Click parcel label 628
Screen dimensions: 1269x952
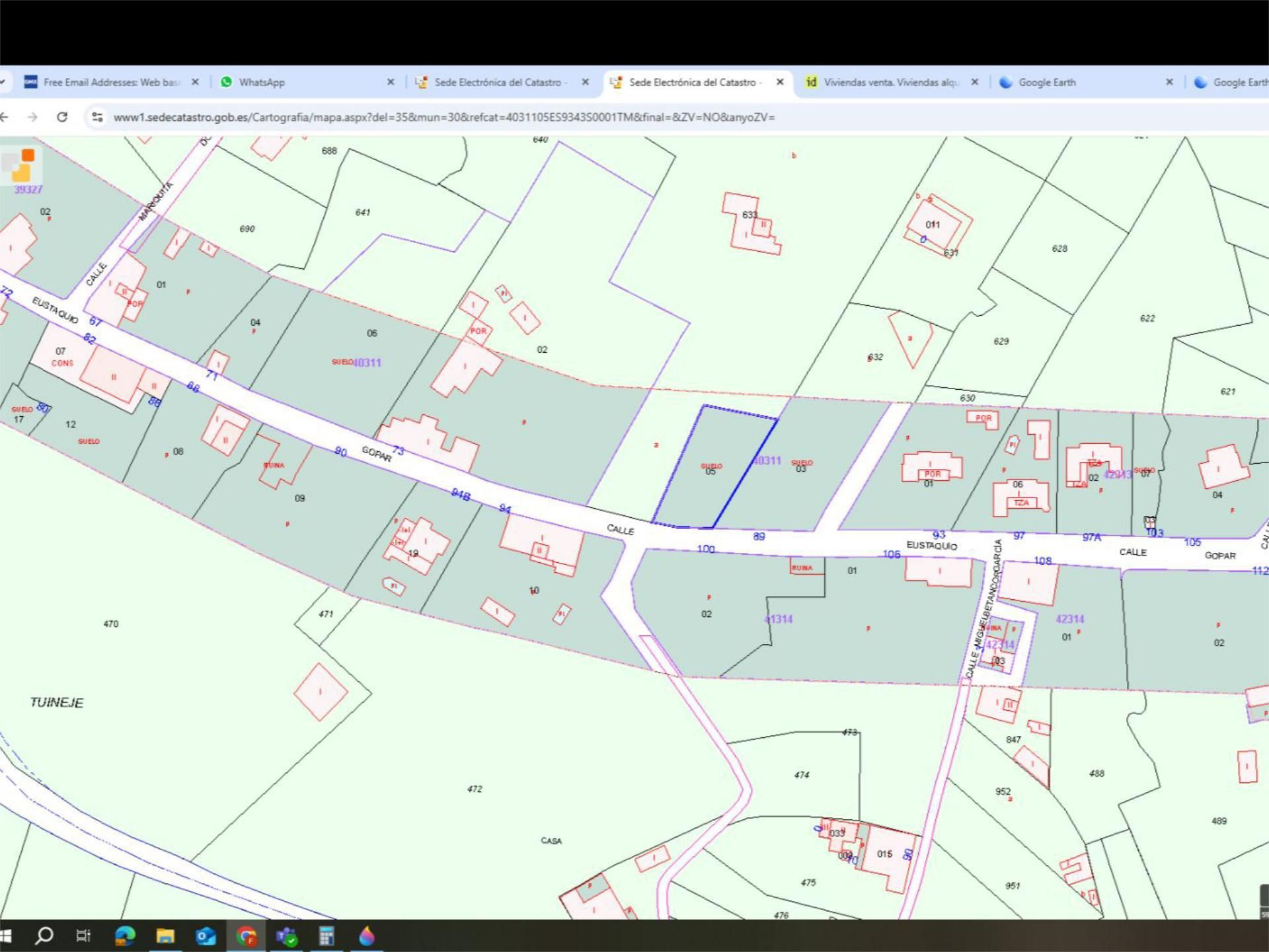(1059, 248)
